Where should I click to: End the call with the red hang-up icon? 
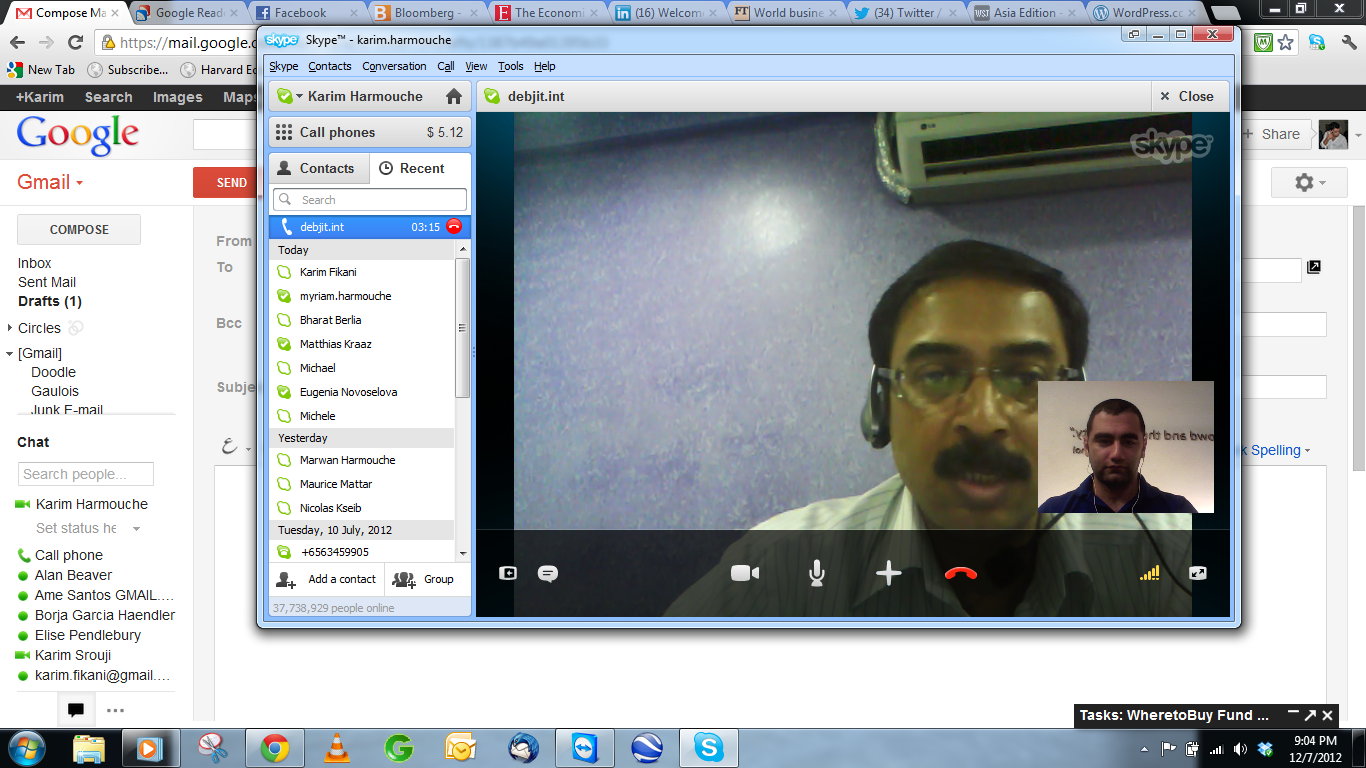(960, 573)
